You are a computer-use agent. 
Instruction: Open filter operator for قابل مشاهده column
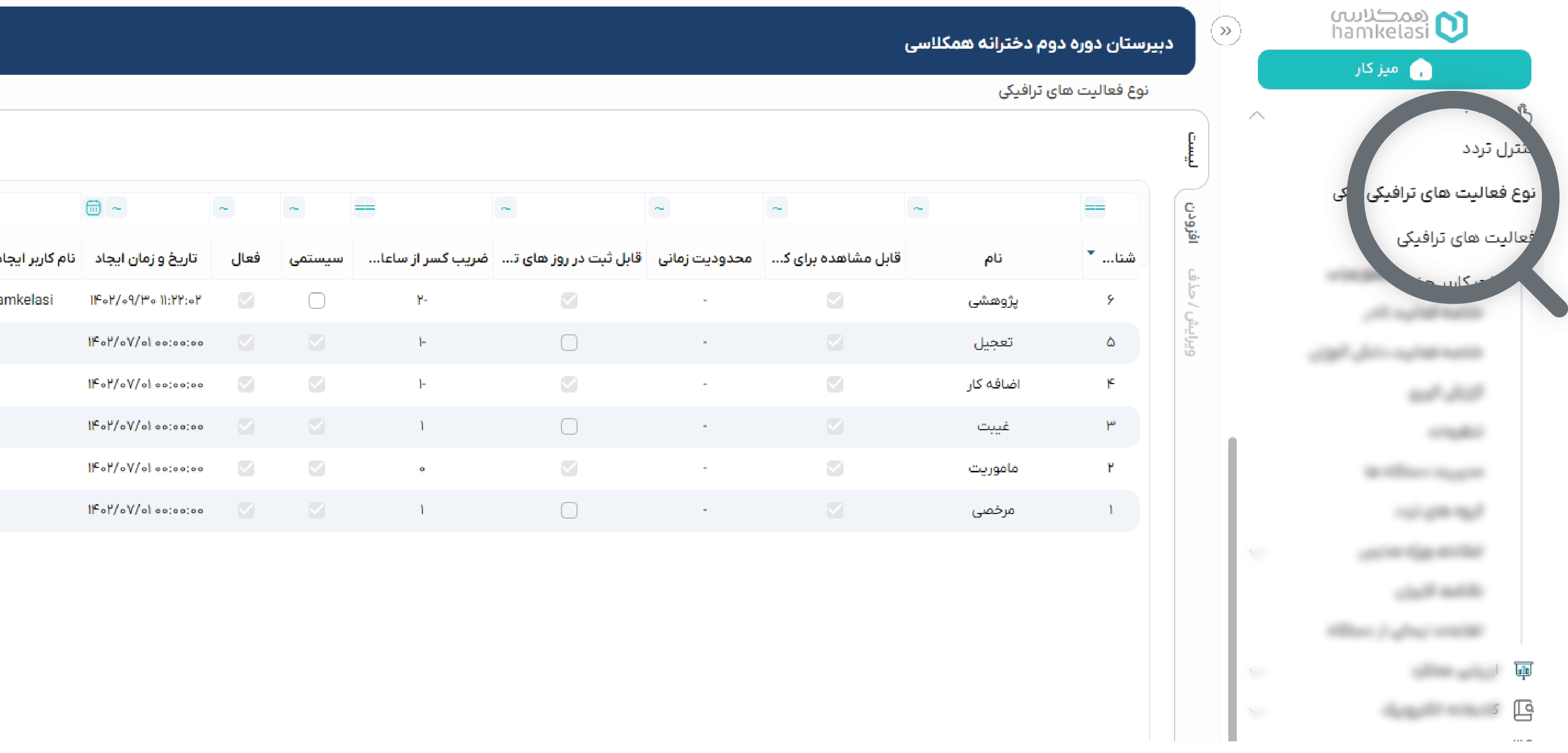[777, 208]
